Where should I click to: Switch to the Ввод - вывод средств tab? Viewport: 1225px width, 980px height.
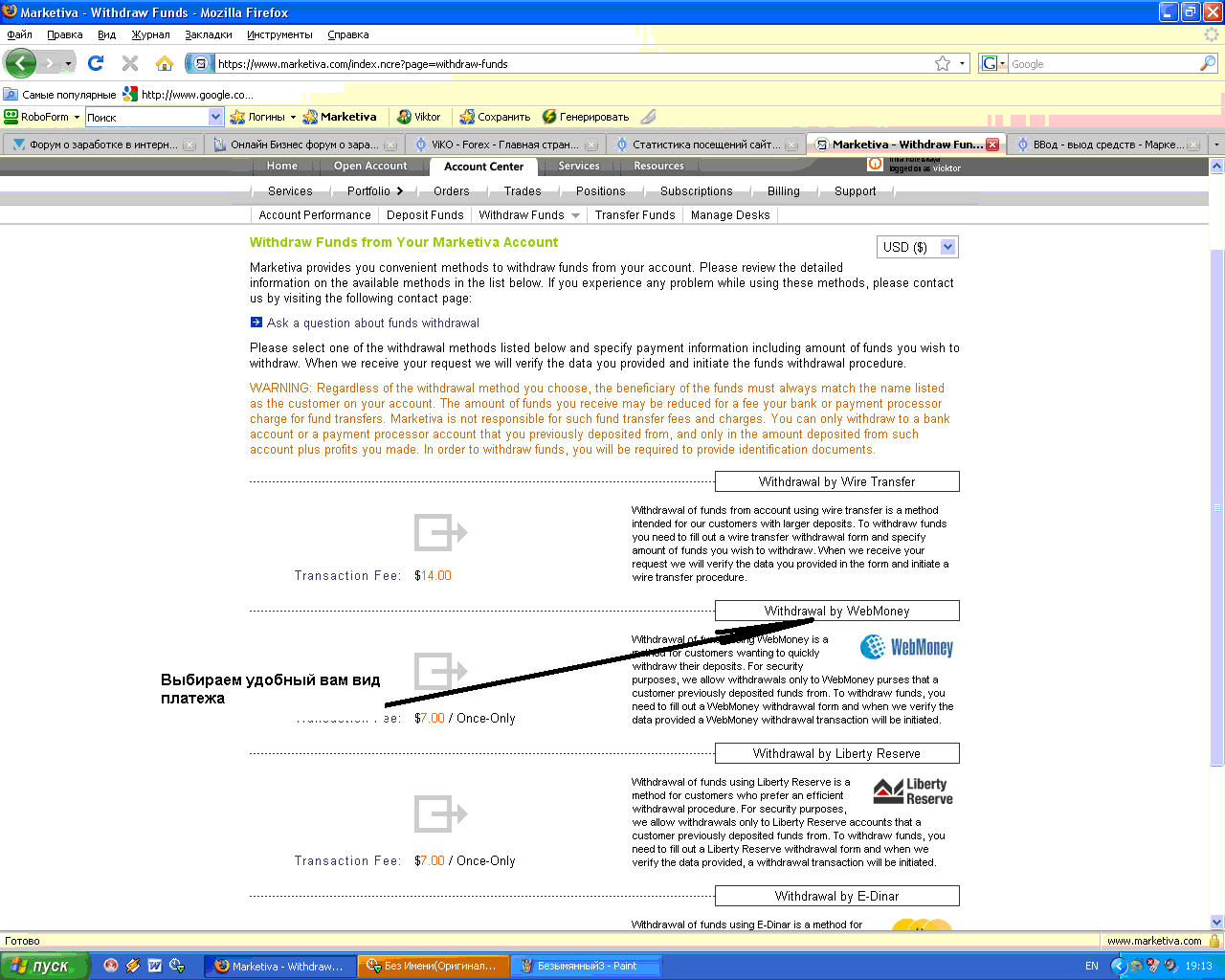pyautogui.click(x=1107, y=145)
